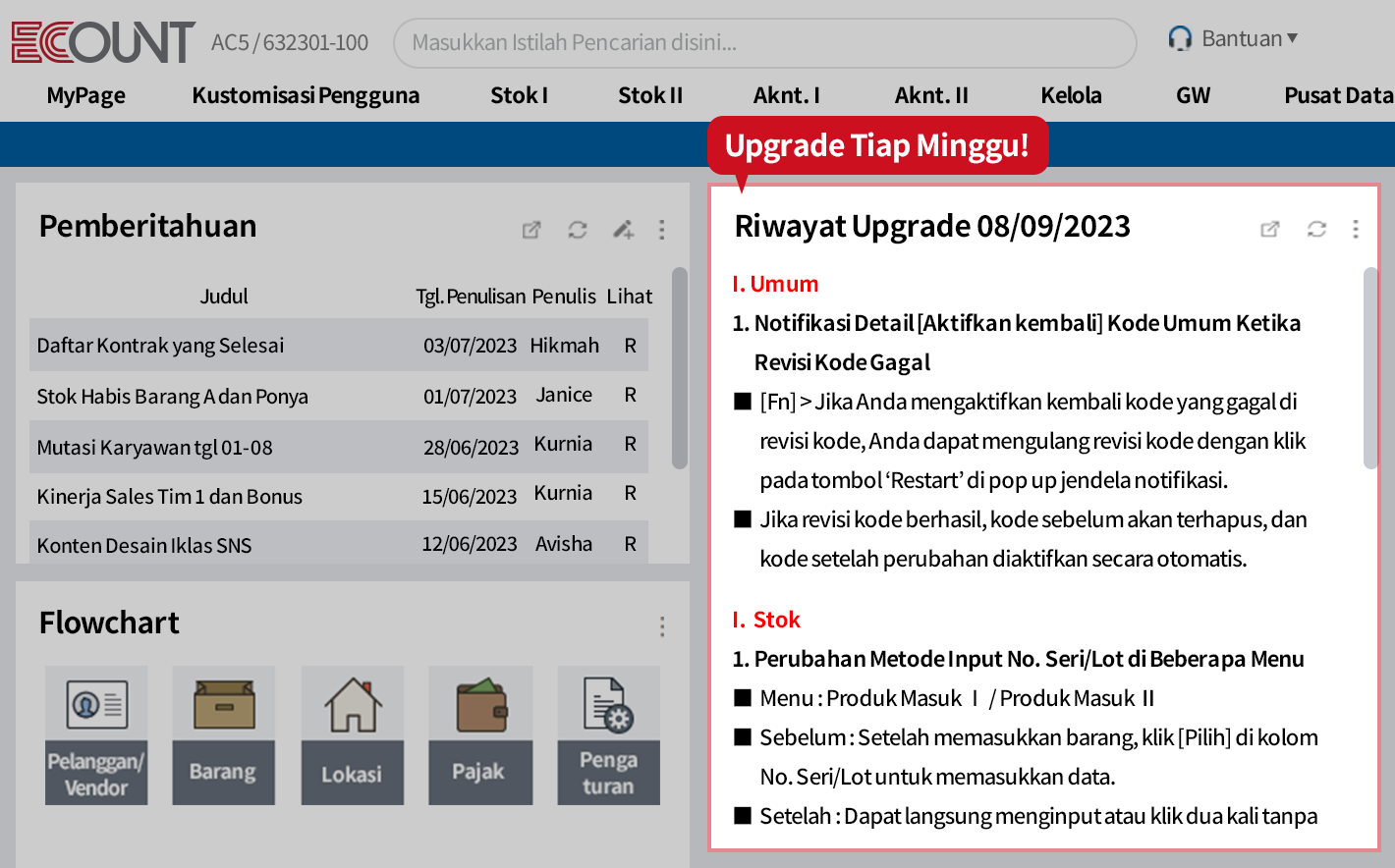The height and width of the screenshot is (868, 1395).
Task: Refresh the Pemberitahuan panel
Action: pyautogui.click(x=578, y=230)
